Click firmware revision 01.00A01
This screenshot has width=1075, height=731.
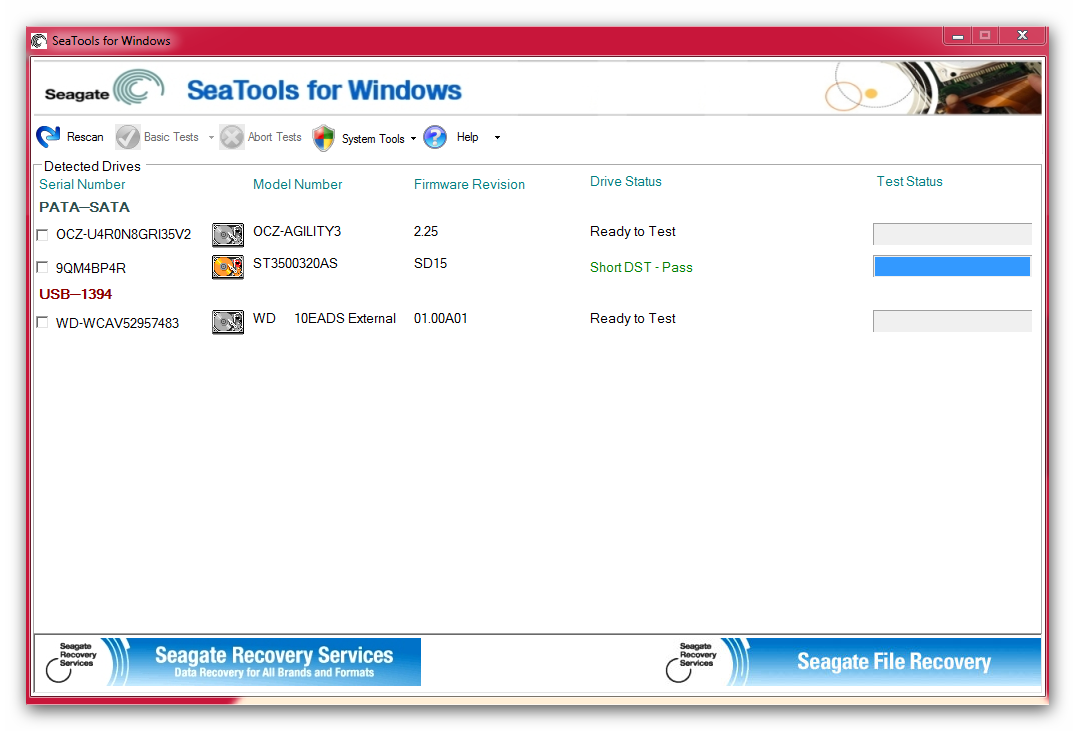tap(441, 318)
